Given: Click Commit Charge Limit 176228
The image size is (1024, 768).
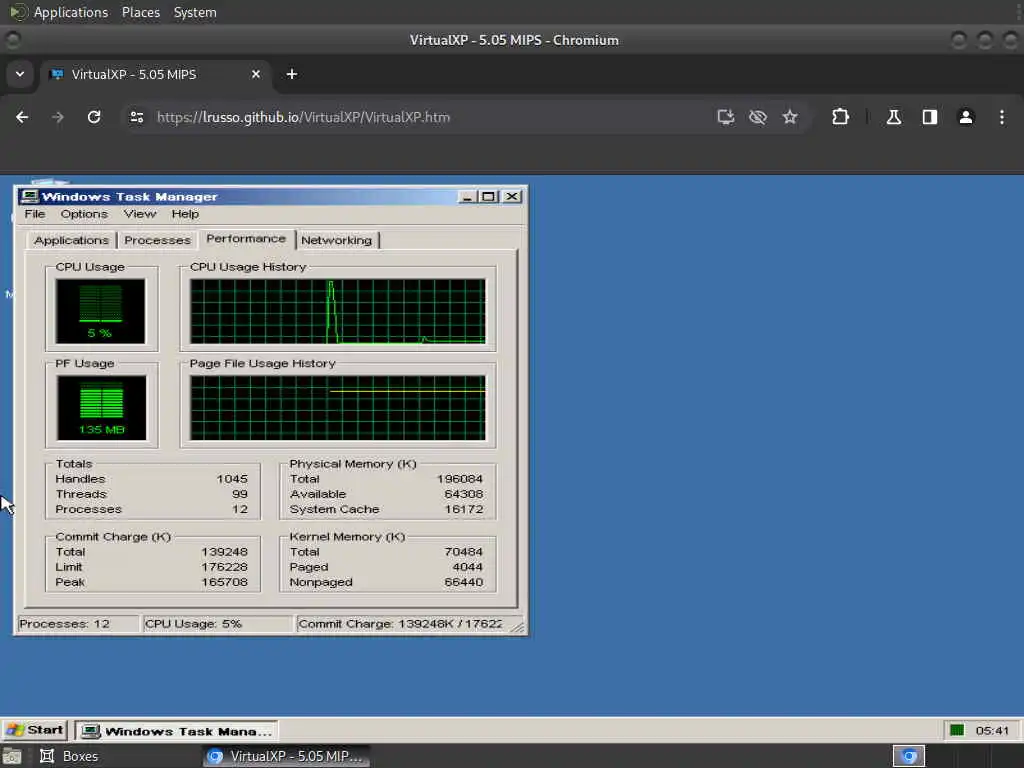Looking at the screenshot, I should pyautogui.click(x=224, y=567).
